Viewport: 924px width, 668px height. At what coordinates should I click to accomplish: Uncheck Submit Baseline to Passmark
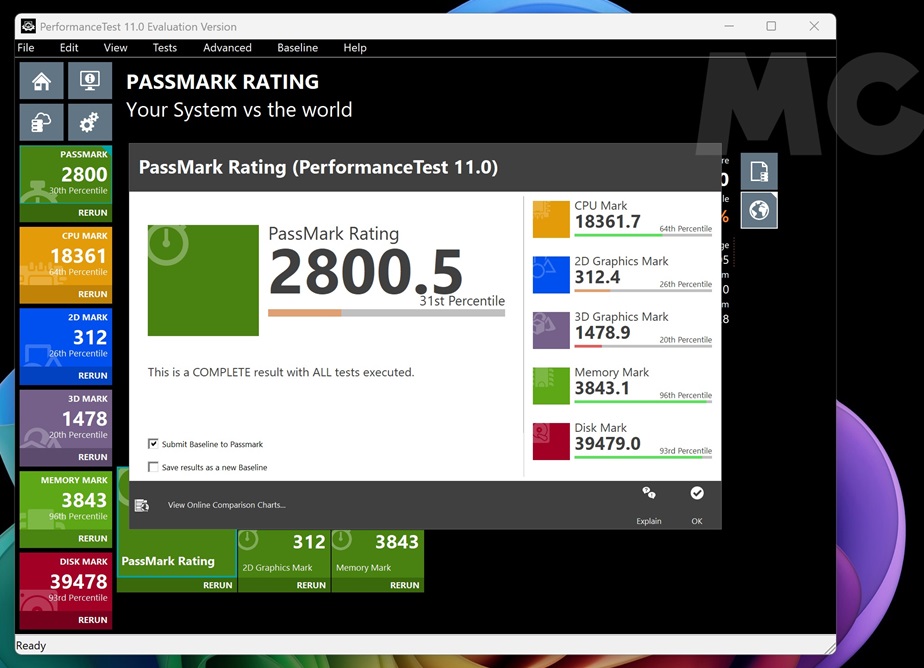pos(153,444)
